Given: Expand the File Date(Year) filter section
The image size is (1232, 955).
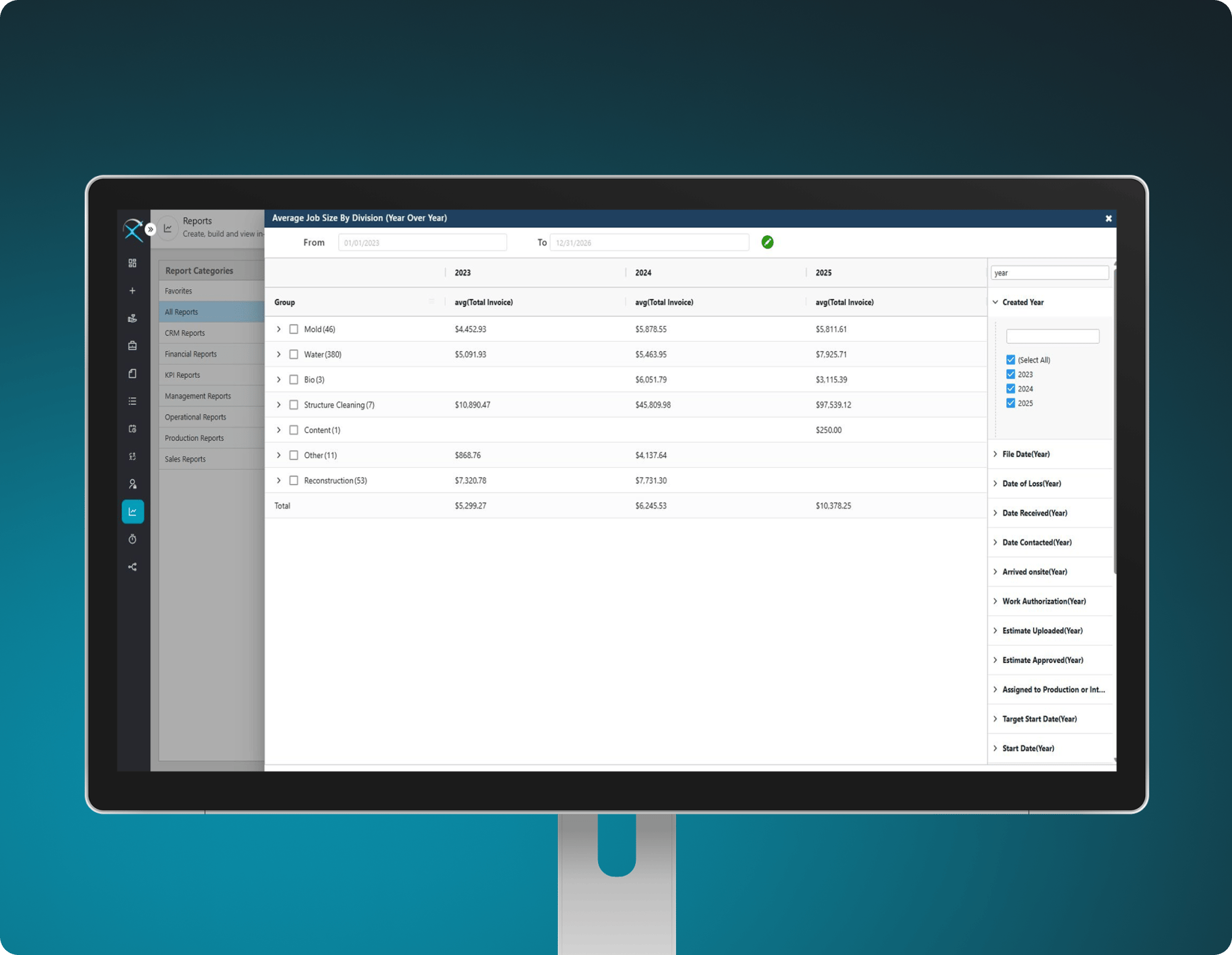Looking at the screenshot, I should [1026, 454].
